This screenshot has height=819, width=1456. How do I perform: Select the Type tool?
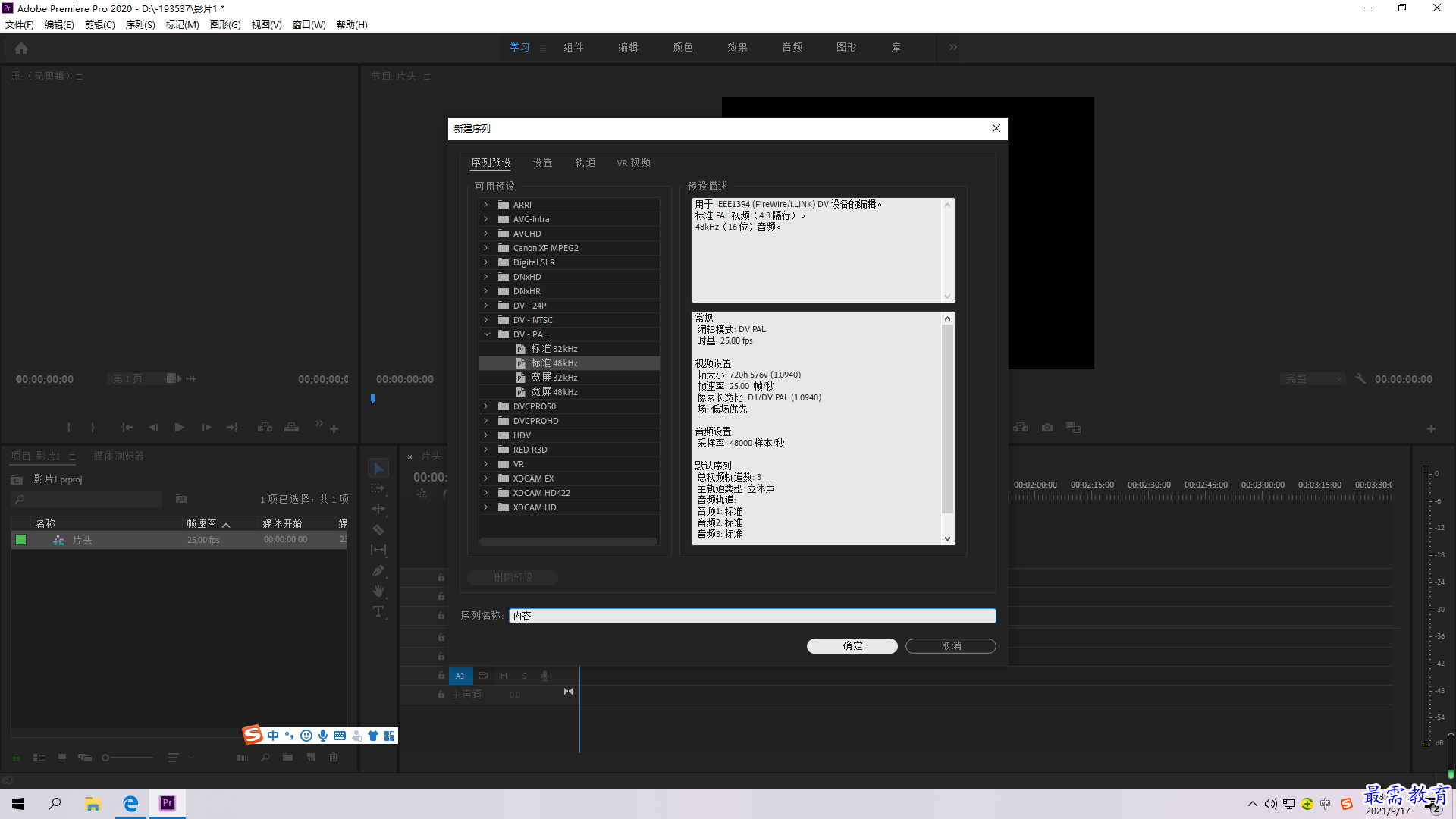[378, 611]
